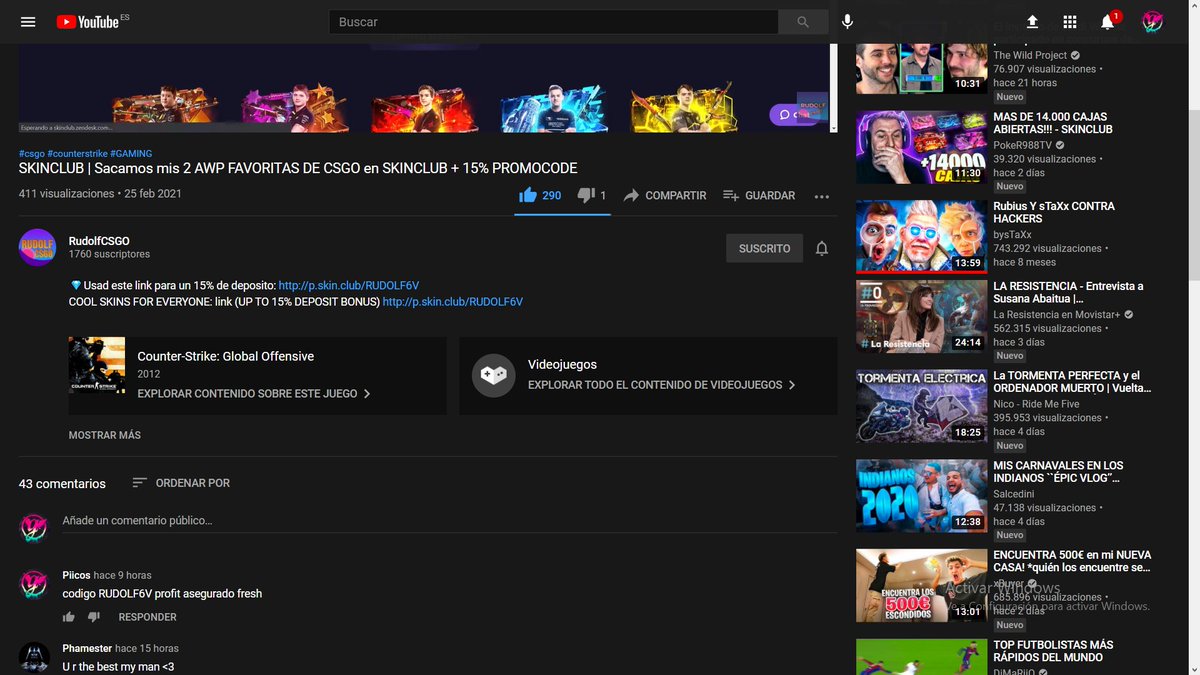This screenshot has height=675, width=1200.
Task: Open MIS CARNAVALES EN LOS INDIANOS thumbnail
Action: click(x=921, y=495)
